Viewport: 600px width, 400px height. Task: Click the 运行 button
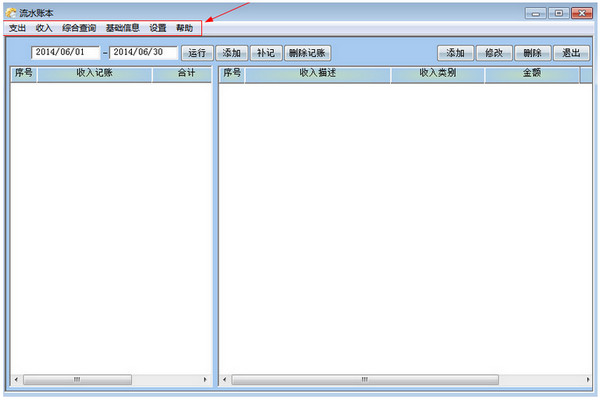197,53
